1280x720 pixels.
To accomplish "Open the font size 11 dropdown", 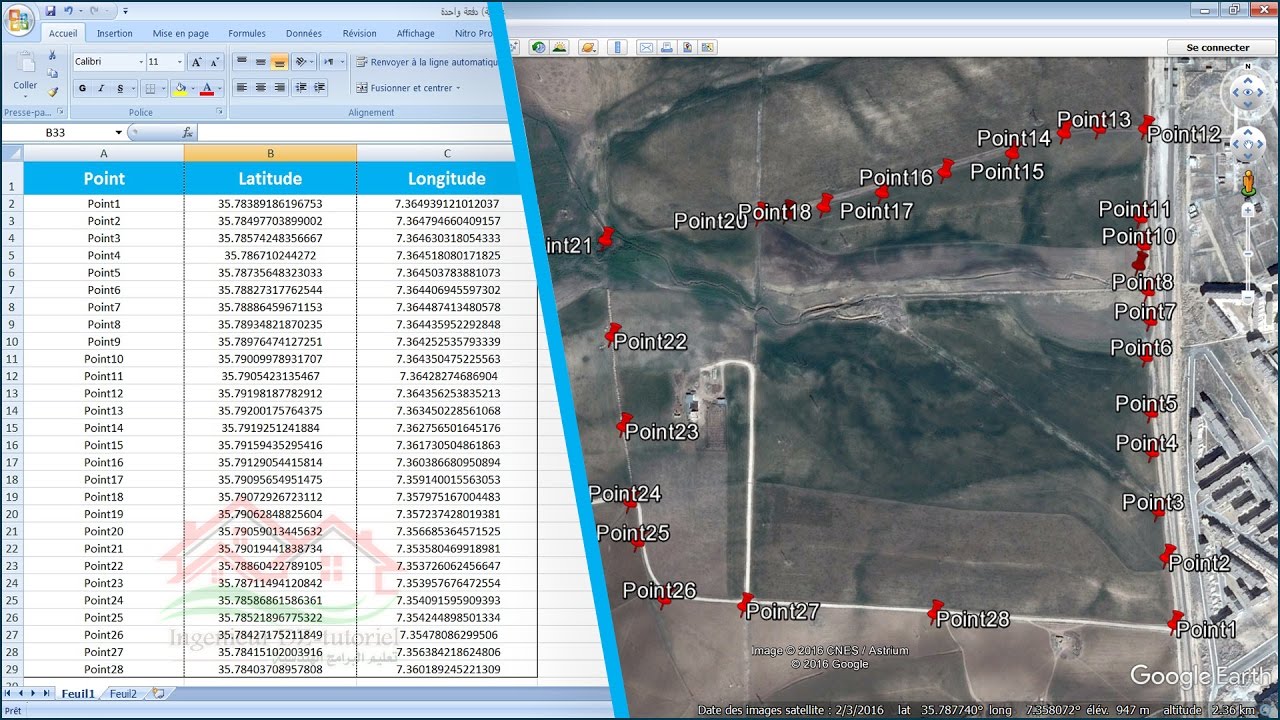I will [x=178, y=62].
